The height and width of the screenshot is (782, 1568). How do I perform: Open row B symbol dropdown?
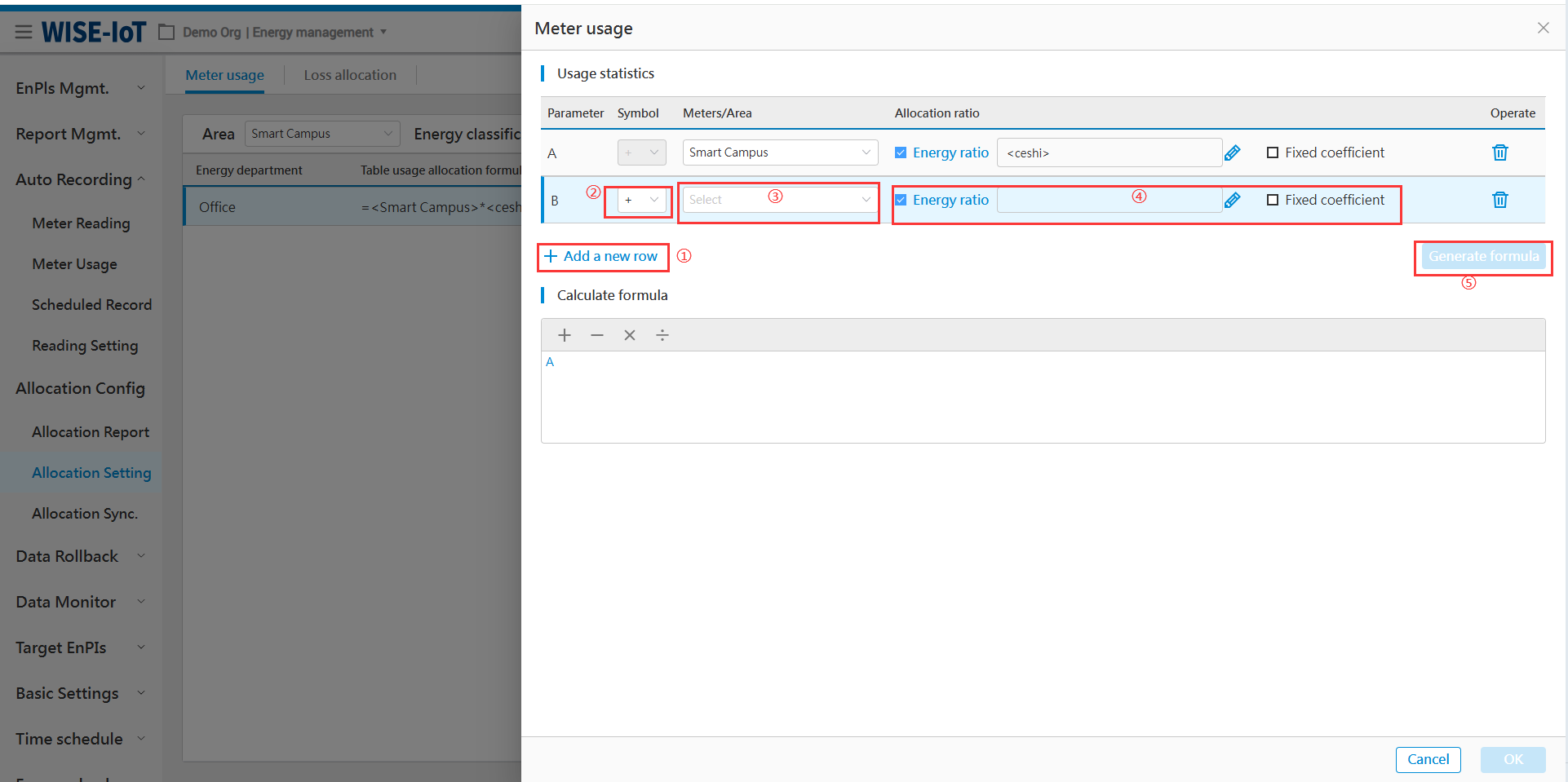click(x=641, y=200)
